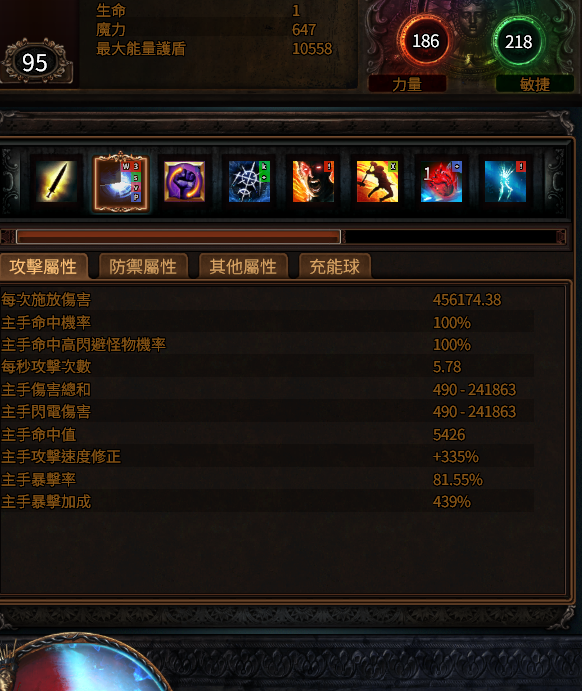582x691 pixels.
Task: Select the blue frost star aura skill
Action: point(249,182)
